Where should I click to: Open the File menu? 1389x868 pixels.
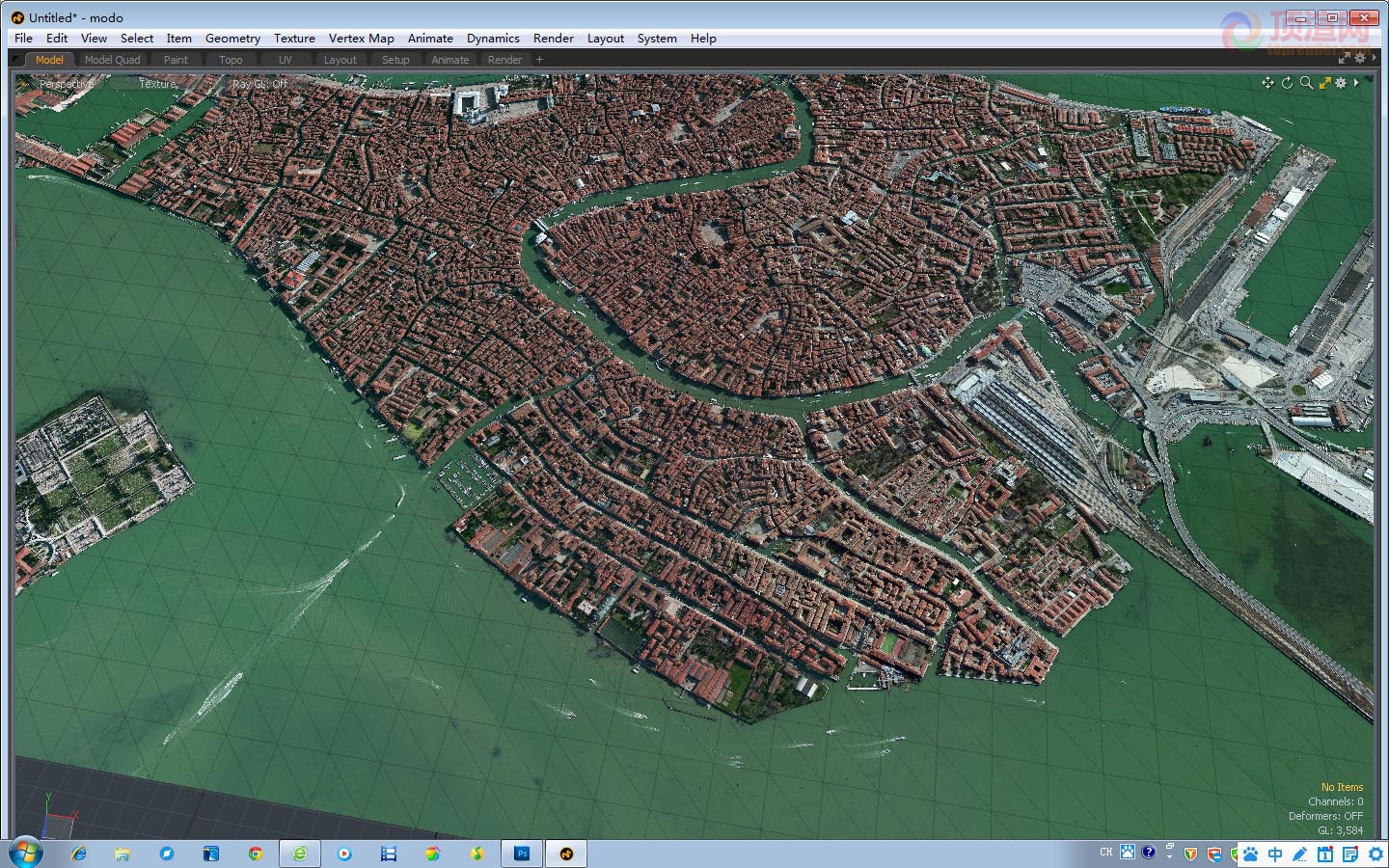23,39
